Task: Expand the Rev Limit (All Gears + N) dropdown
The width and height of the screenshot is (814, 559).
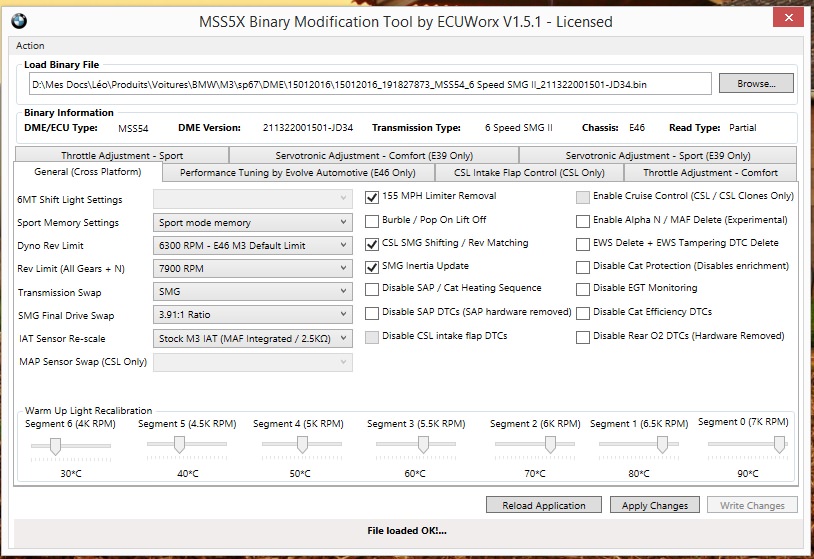Action: [x=253, y=268]
